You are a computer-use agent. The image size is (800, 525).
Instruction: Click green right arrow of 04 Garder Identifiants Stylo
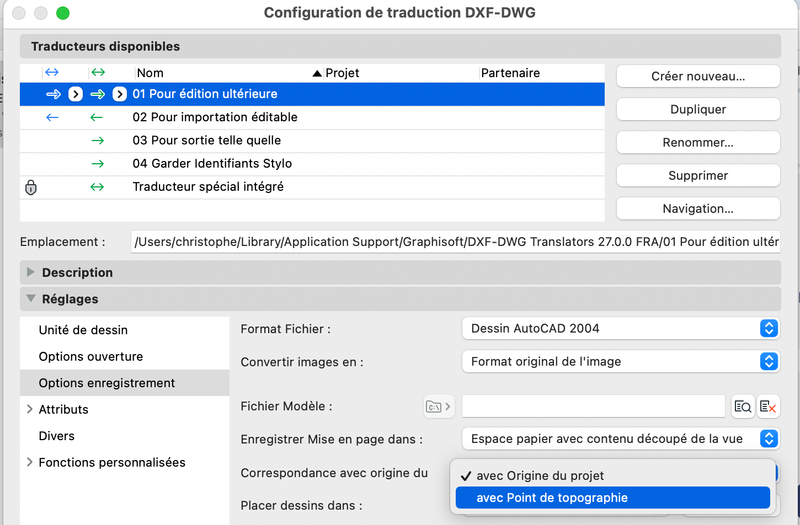click(x=97, y=164)
